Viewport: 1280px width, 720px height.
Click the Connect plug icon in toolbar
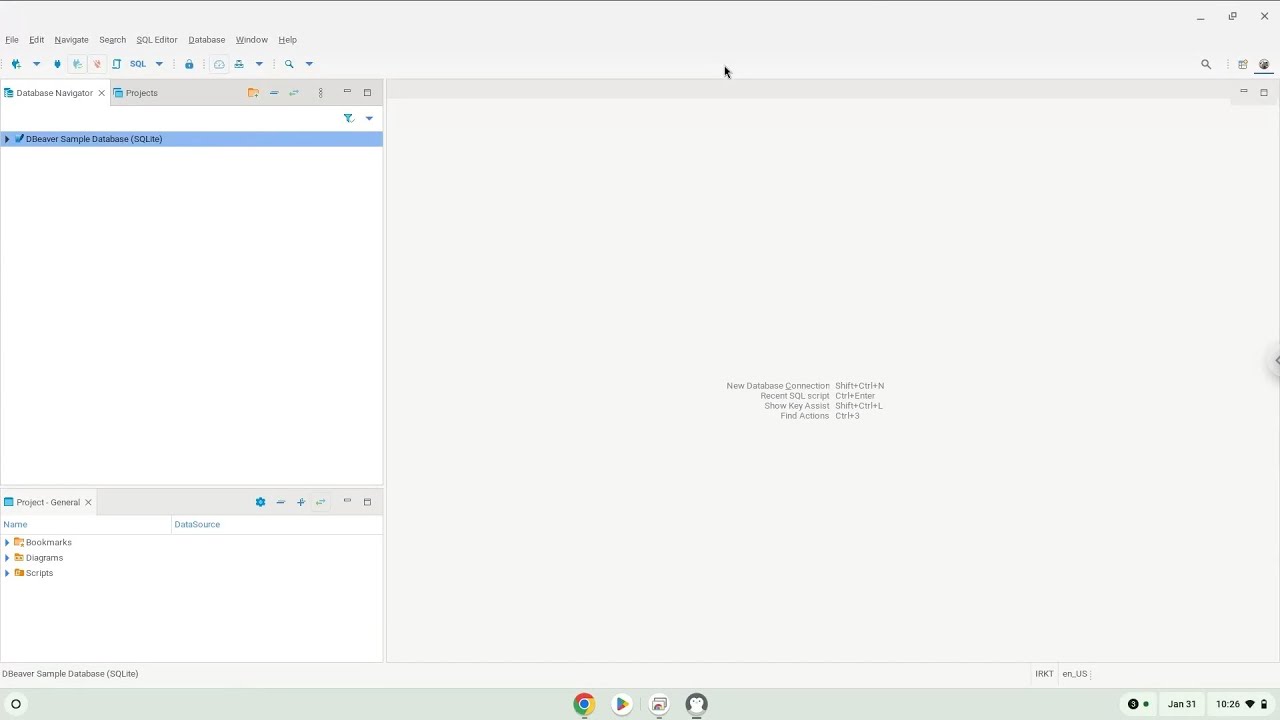click(57, 64)
